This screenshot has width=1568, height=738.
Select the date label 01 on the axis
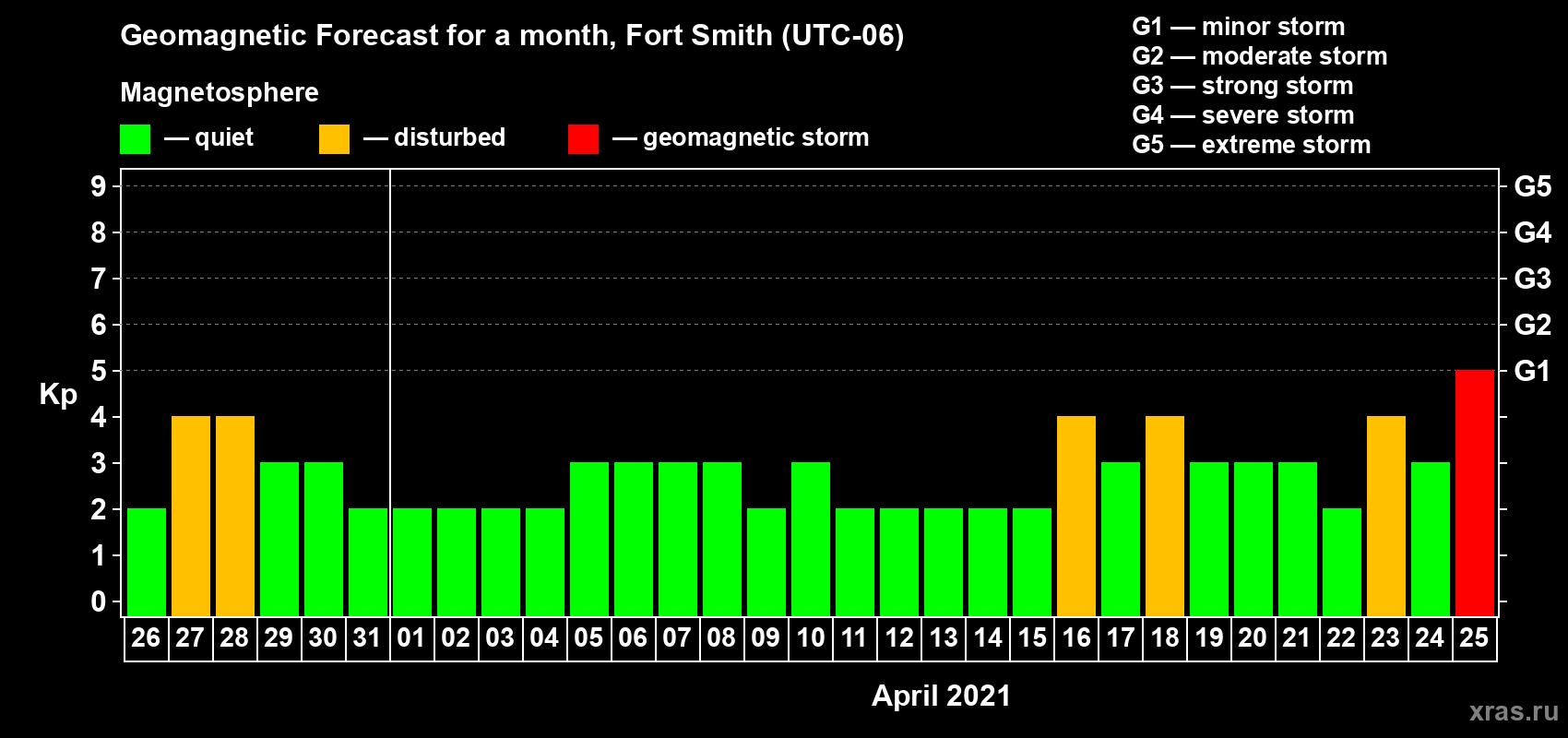(x=411, y=638)
